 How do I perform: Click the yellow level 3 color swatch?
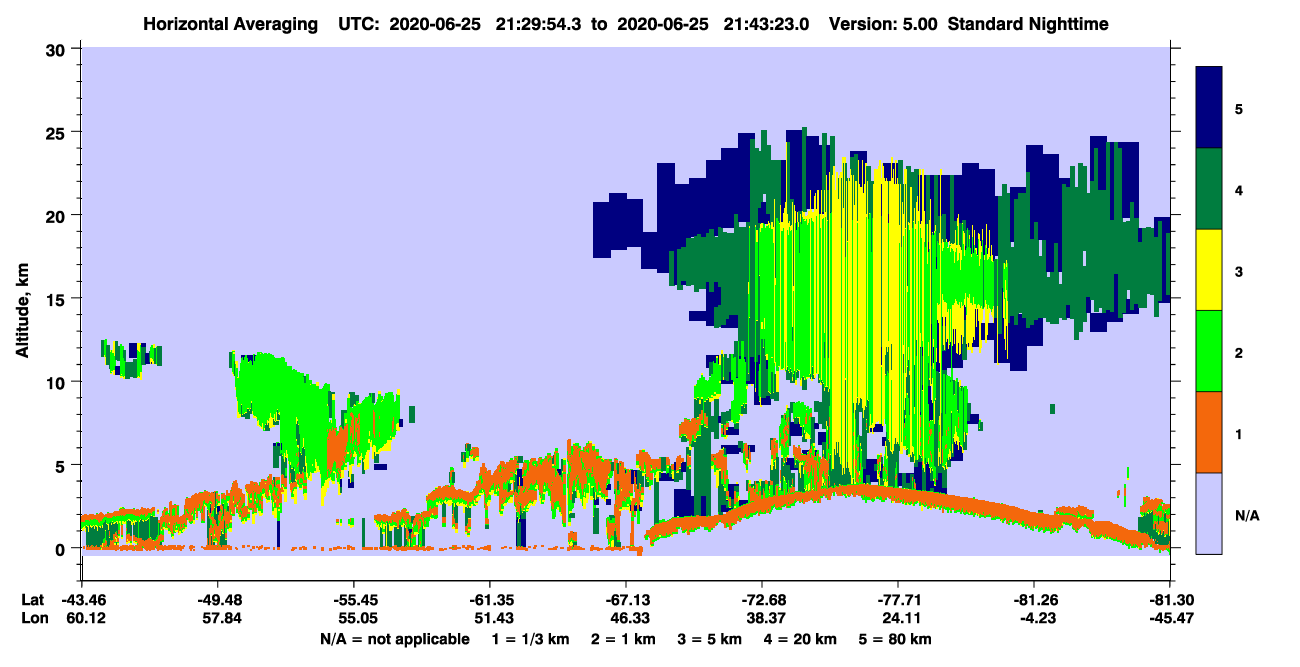1209,270
